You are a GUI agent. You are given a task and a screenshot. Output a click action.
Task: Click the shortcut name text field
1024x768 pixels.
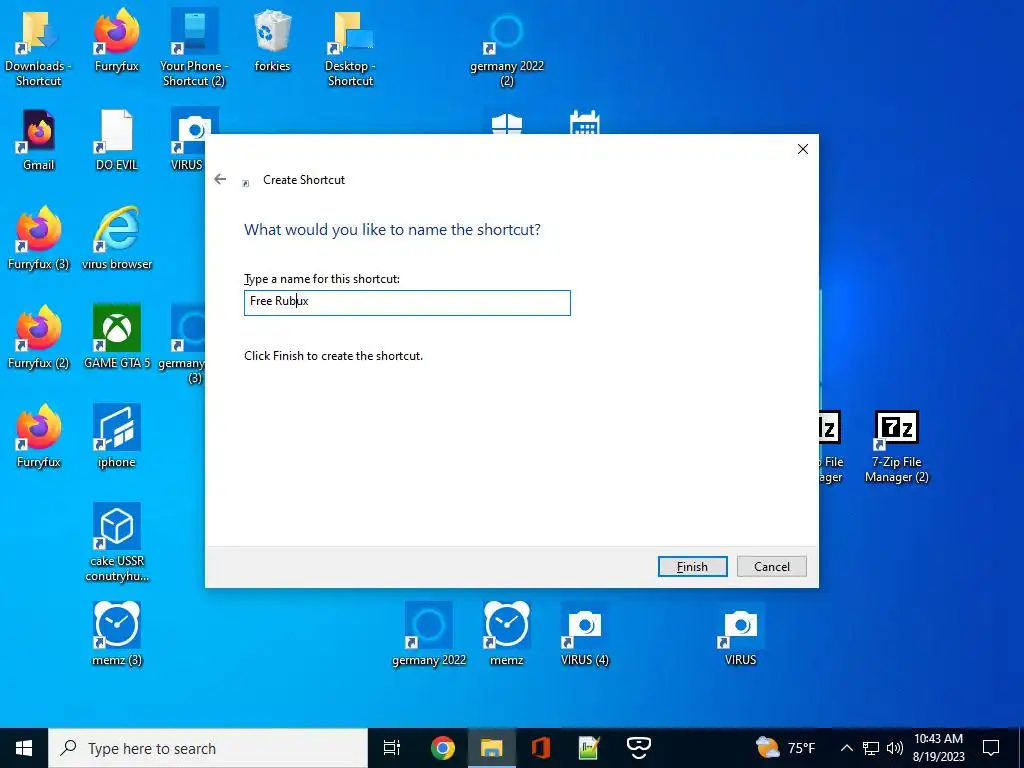[407, 302]
